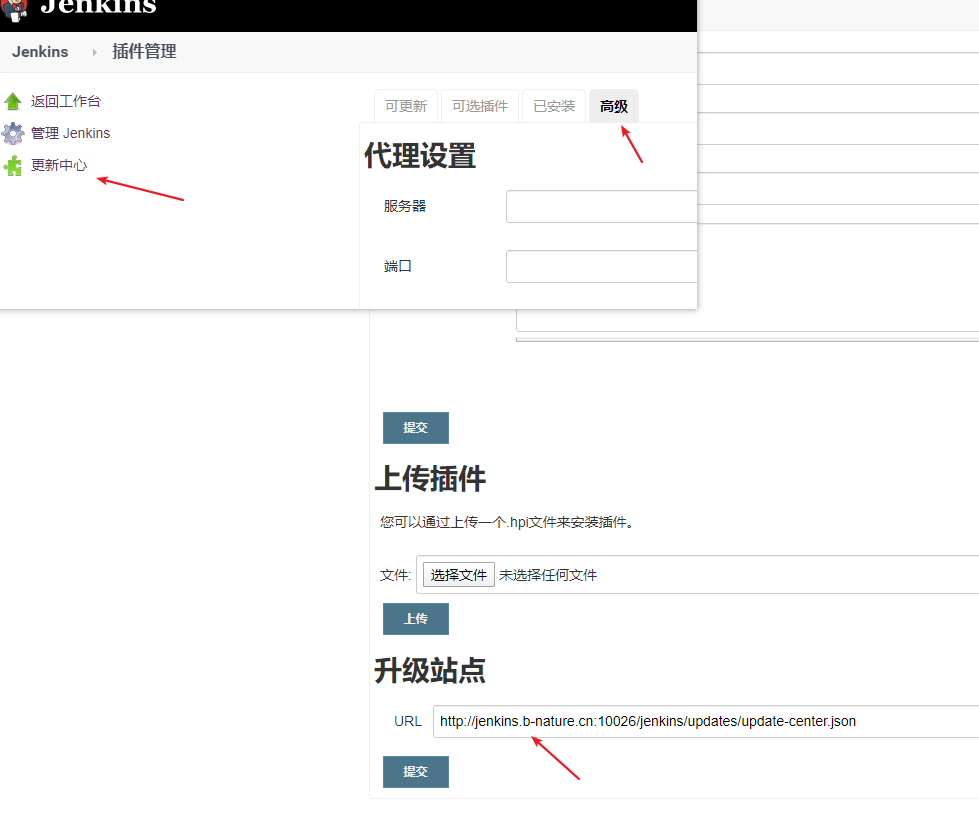979x813 pixels.
Task: Click the Jenkins header title
Action: pos(98,7)
